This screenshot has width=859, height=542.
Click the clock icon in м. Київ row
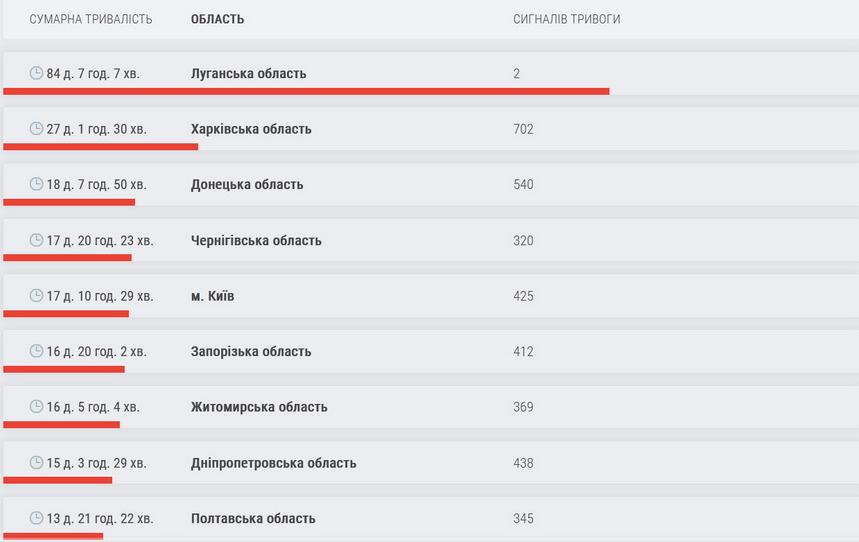[x=37, y=296]
